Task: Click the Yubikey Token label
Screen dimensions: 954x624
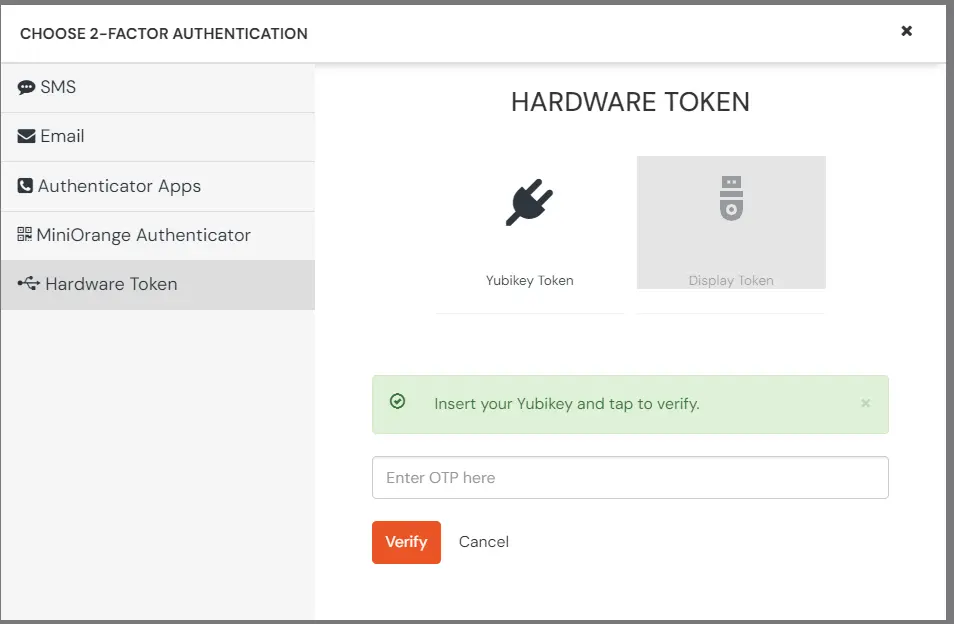Action: 529,280
